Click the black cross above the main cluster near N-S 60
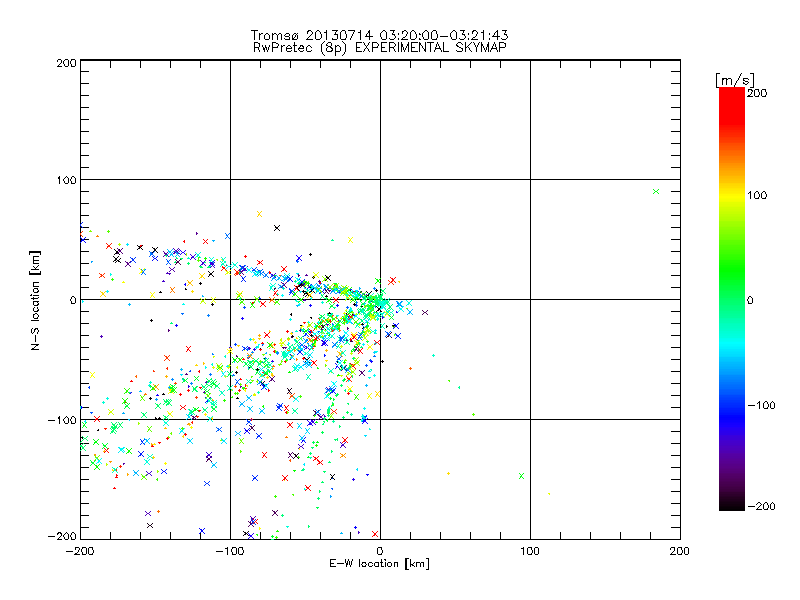Screen dimensions: 800x600 pos(277,228)
